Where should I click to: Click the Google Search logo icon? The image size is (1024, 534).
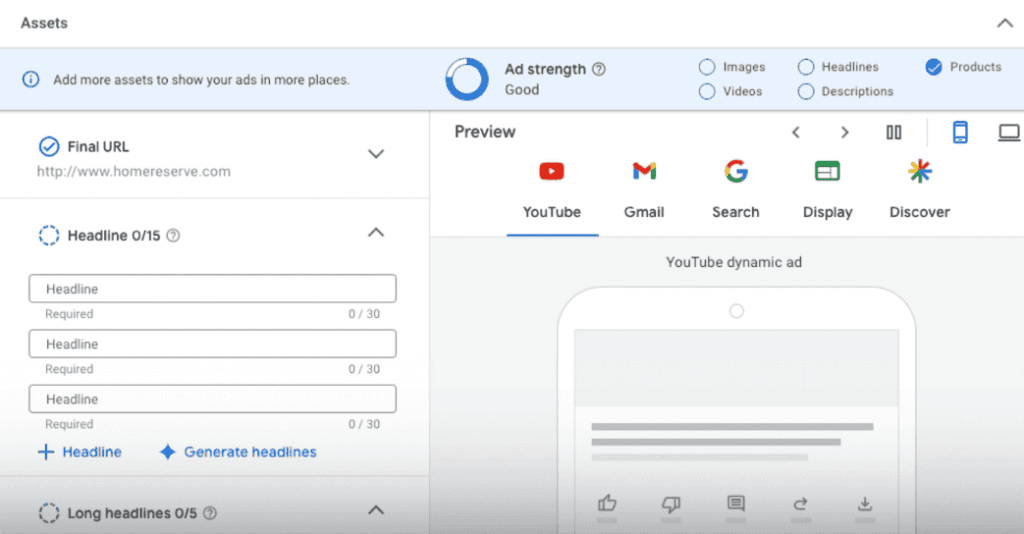pos(736,172)
